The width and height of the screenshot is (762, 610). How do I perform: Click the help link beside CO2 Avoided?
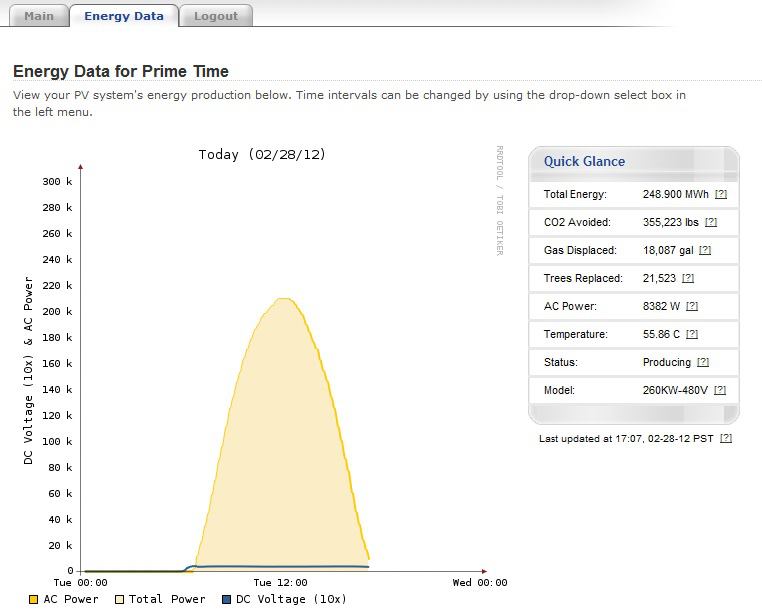[711, 222]
